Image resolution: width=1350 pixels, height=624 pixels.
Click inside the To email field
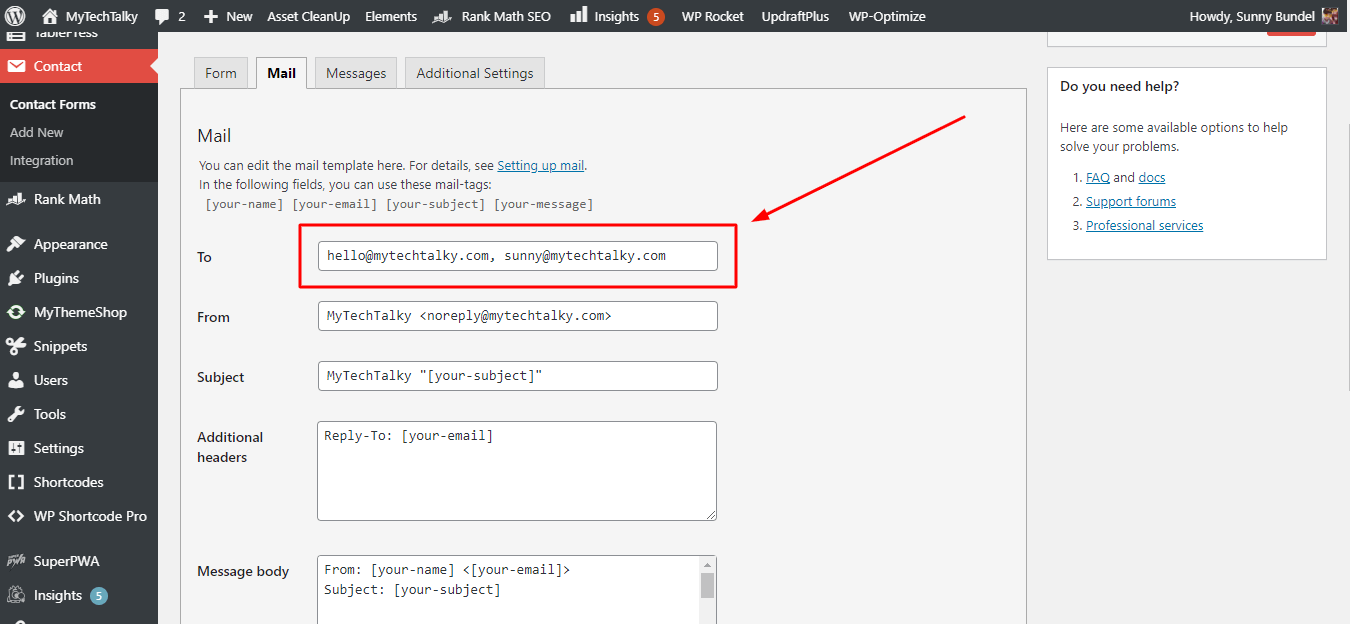(517, 255)
